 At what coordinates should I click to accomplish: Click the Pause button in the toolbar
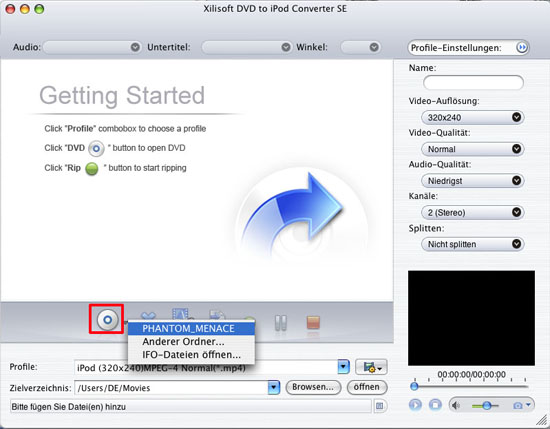click(281, 323)
